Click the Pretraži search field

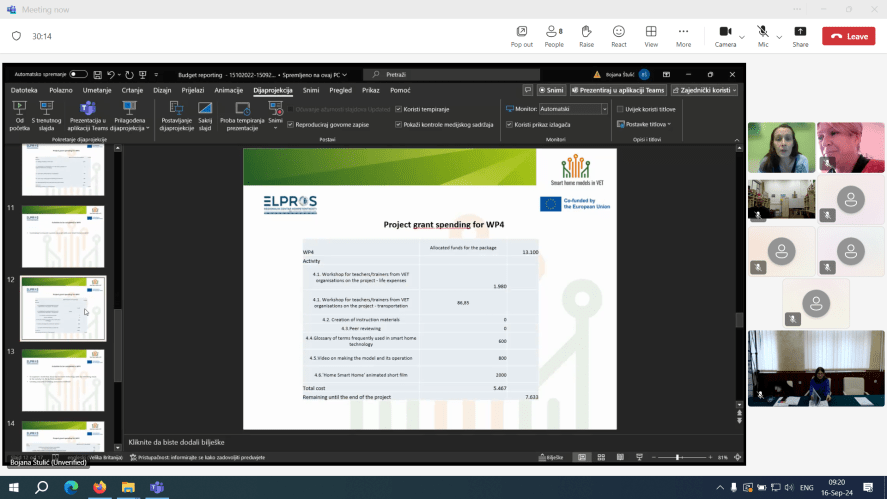point(451,74)
